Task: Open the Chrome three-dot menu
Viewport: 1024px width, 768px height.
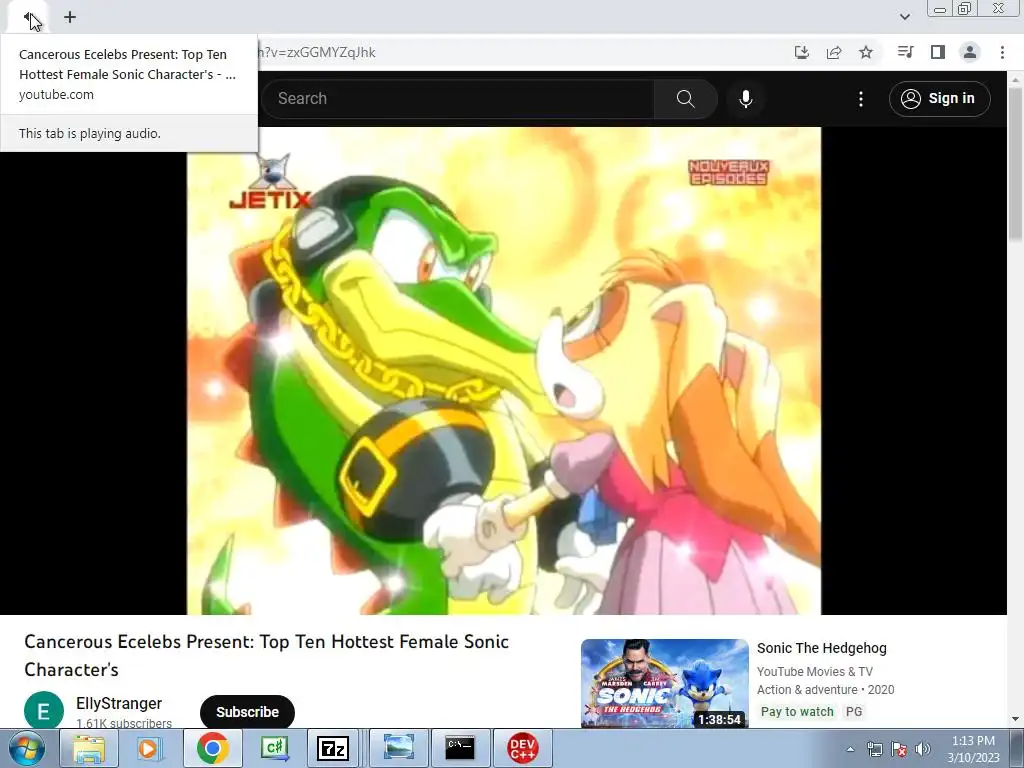Action: tap(1002, 52)
